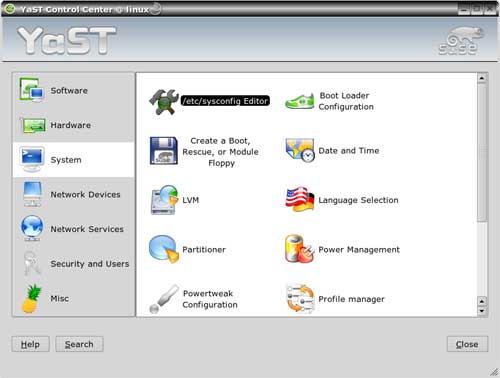Open the Language Selection label
500x378 pixels.
coord(358,200)
